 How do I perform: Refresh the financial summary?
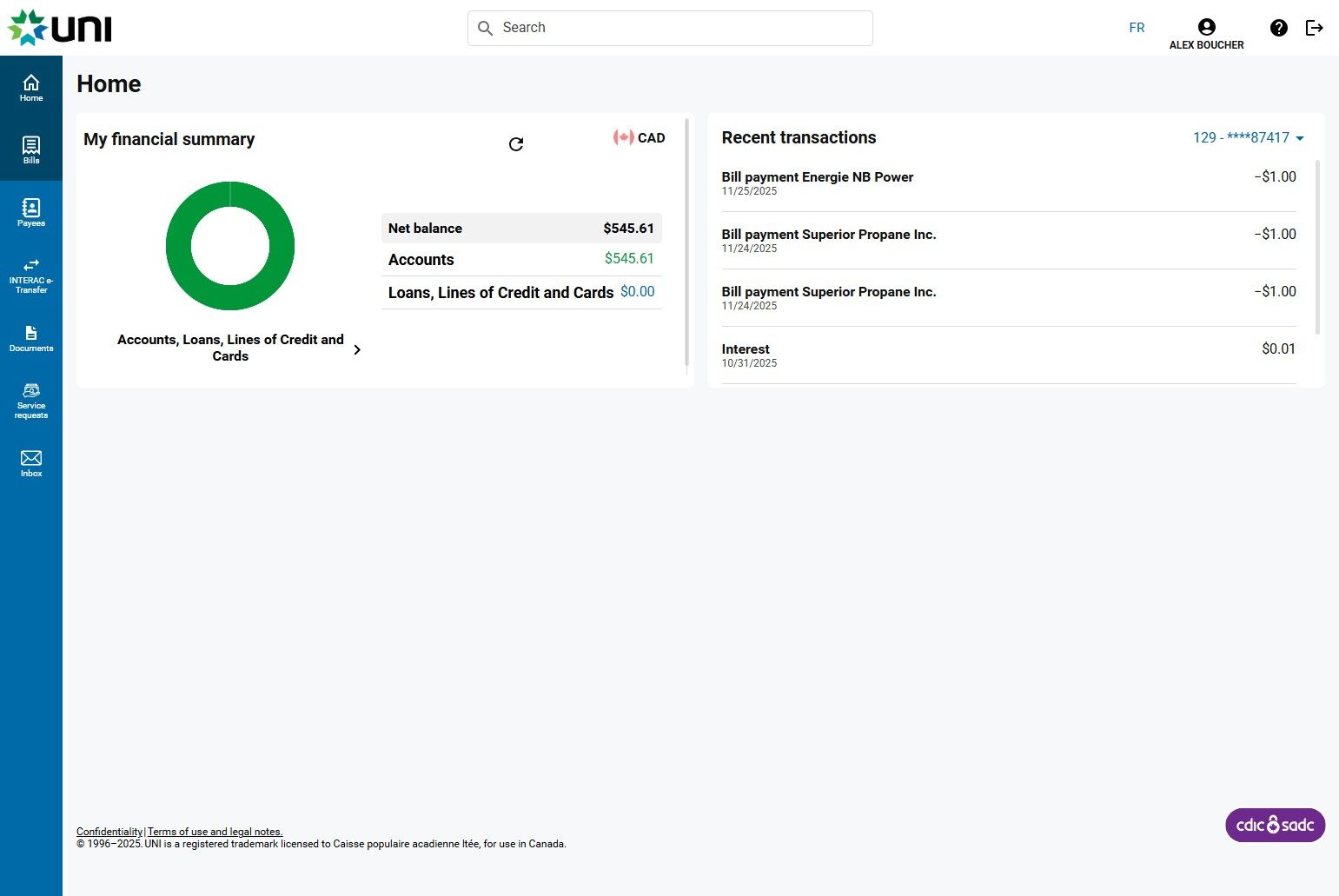[x=516, y=144]
